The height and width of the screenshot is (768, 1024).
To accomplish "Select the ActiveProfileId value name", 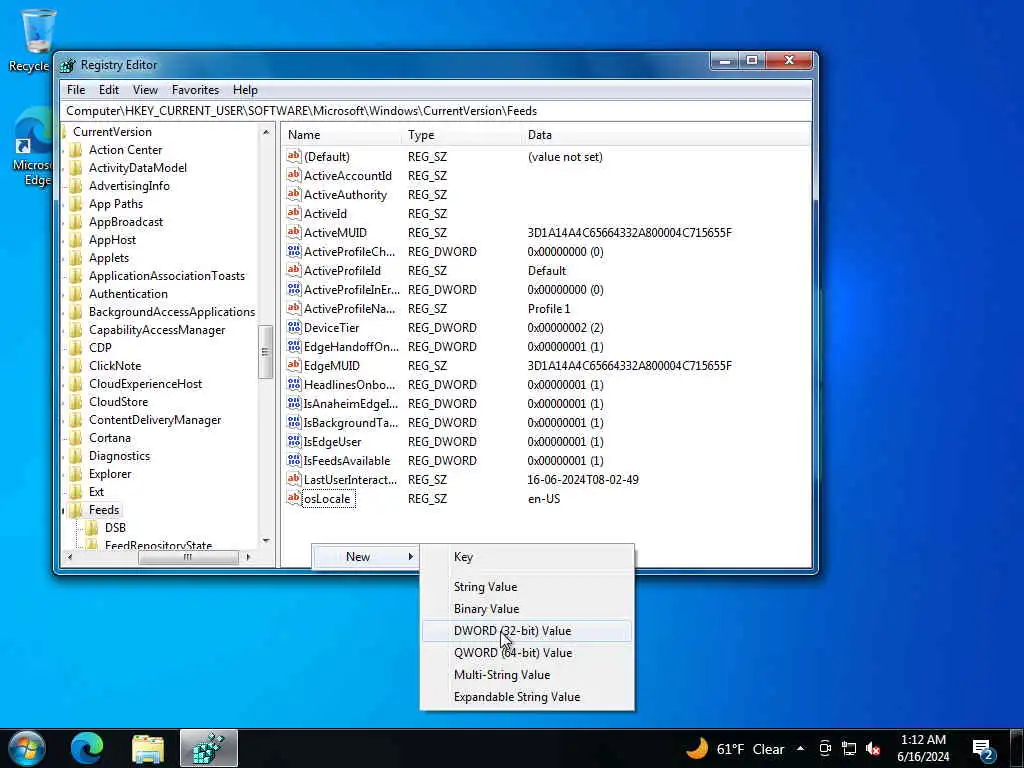I will [342, 270].
